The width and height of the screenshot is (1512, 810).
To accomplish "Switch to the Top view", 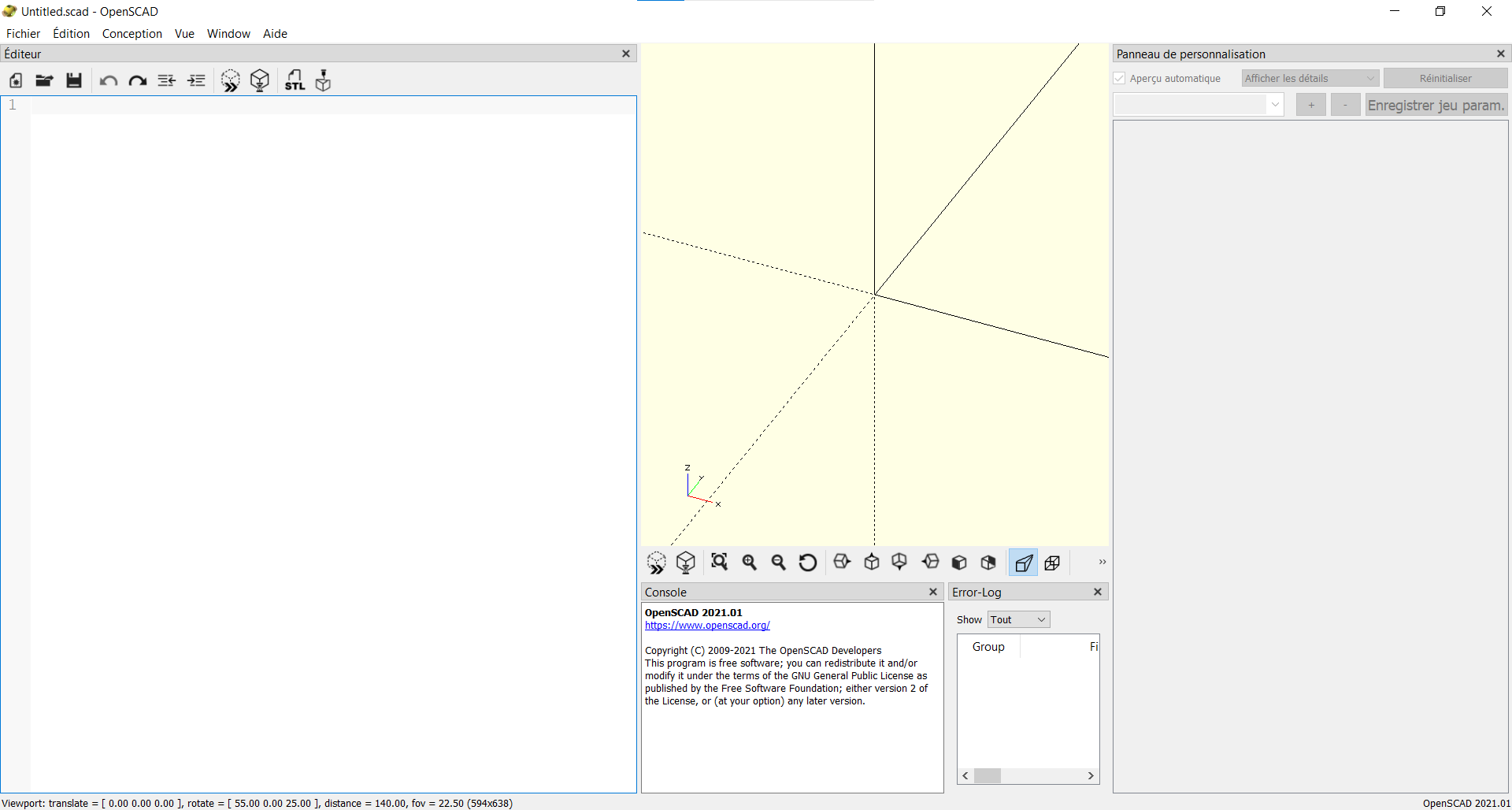I will tap(872, 563).
